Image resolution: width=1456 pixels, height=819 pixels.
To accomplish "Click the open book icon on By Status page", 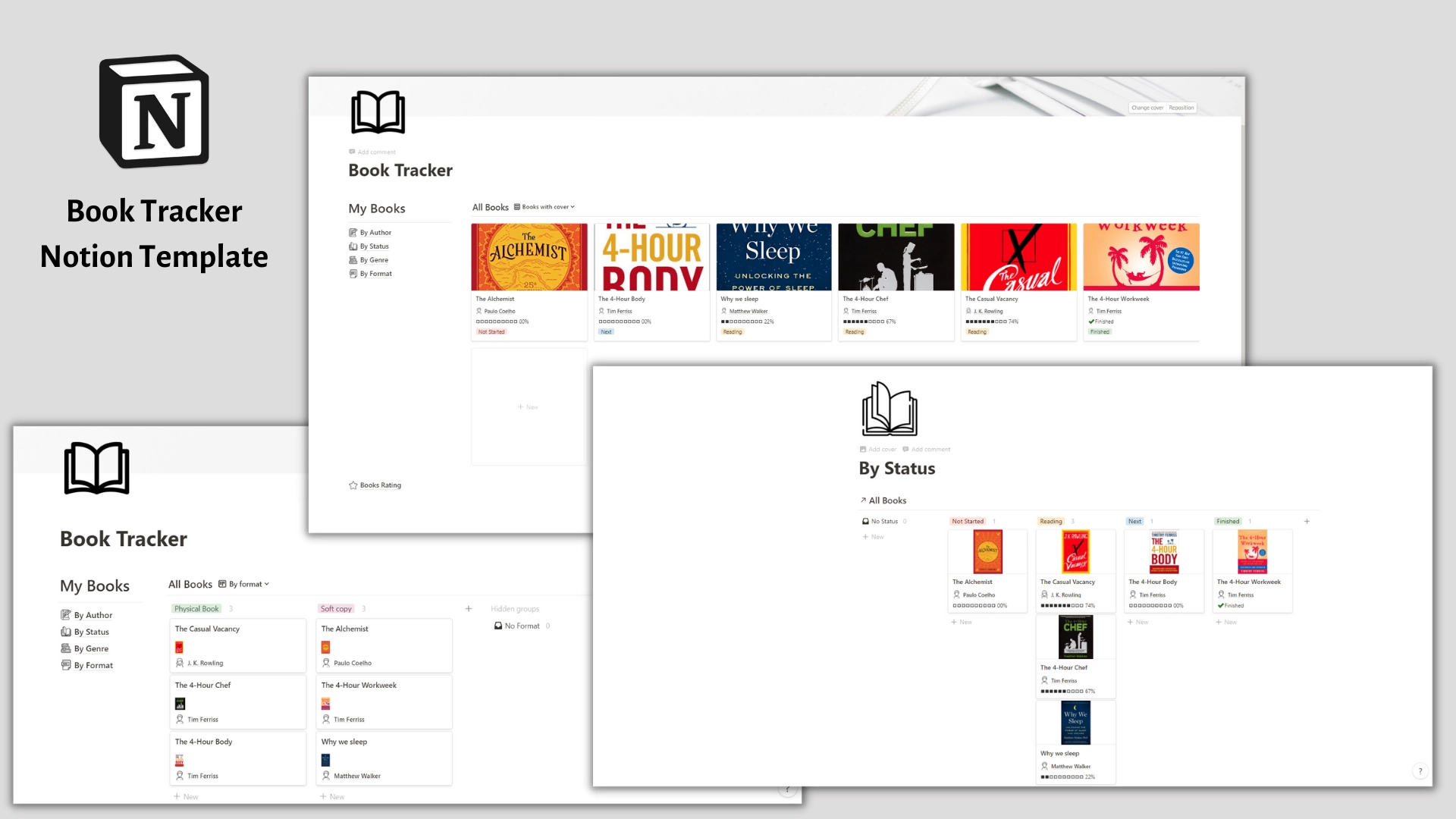I will pos(889,409).
